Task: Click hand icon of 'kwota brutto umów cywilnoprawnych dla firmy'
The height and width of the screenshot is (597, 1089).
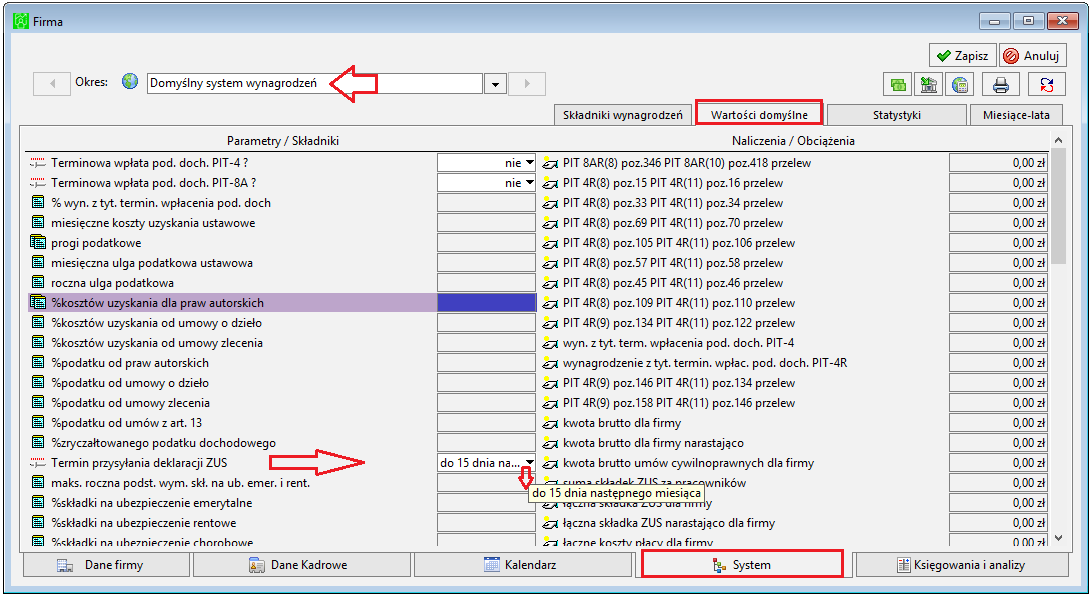Action: tap(550, 463)
